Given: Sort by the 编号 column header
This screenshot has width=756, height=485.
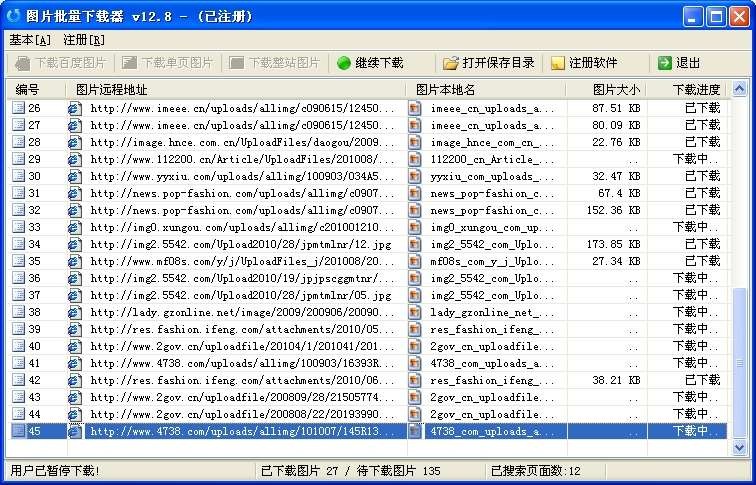Looking at the screenshot, I should point(36,90).
